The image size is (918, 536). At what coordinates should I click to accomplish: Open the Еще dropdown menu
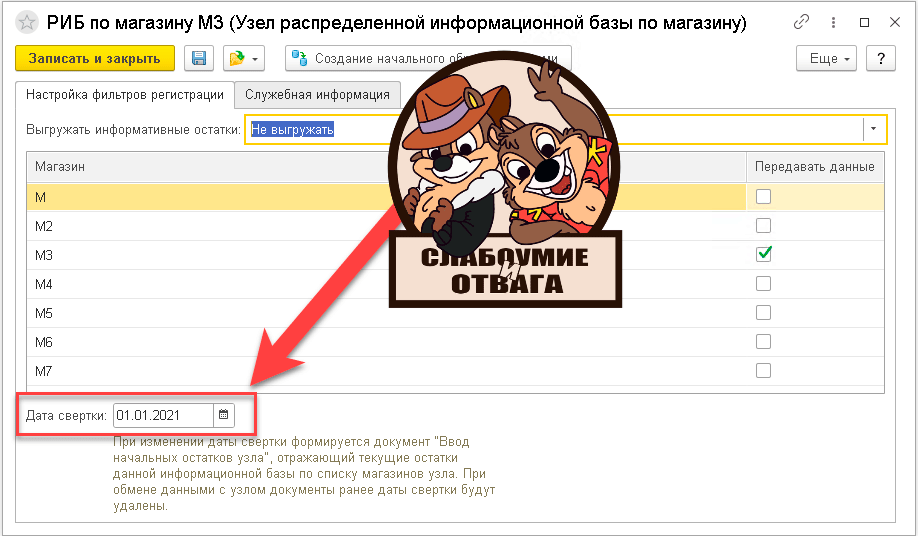(x=826, y=59)
